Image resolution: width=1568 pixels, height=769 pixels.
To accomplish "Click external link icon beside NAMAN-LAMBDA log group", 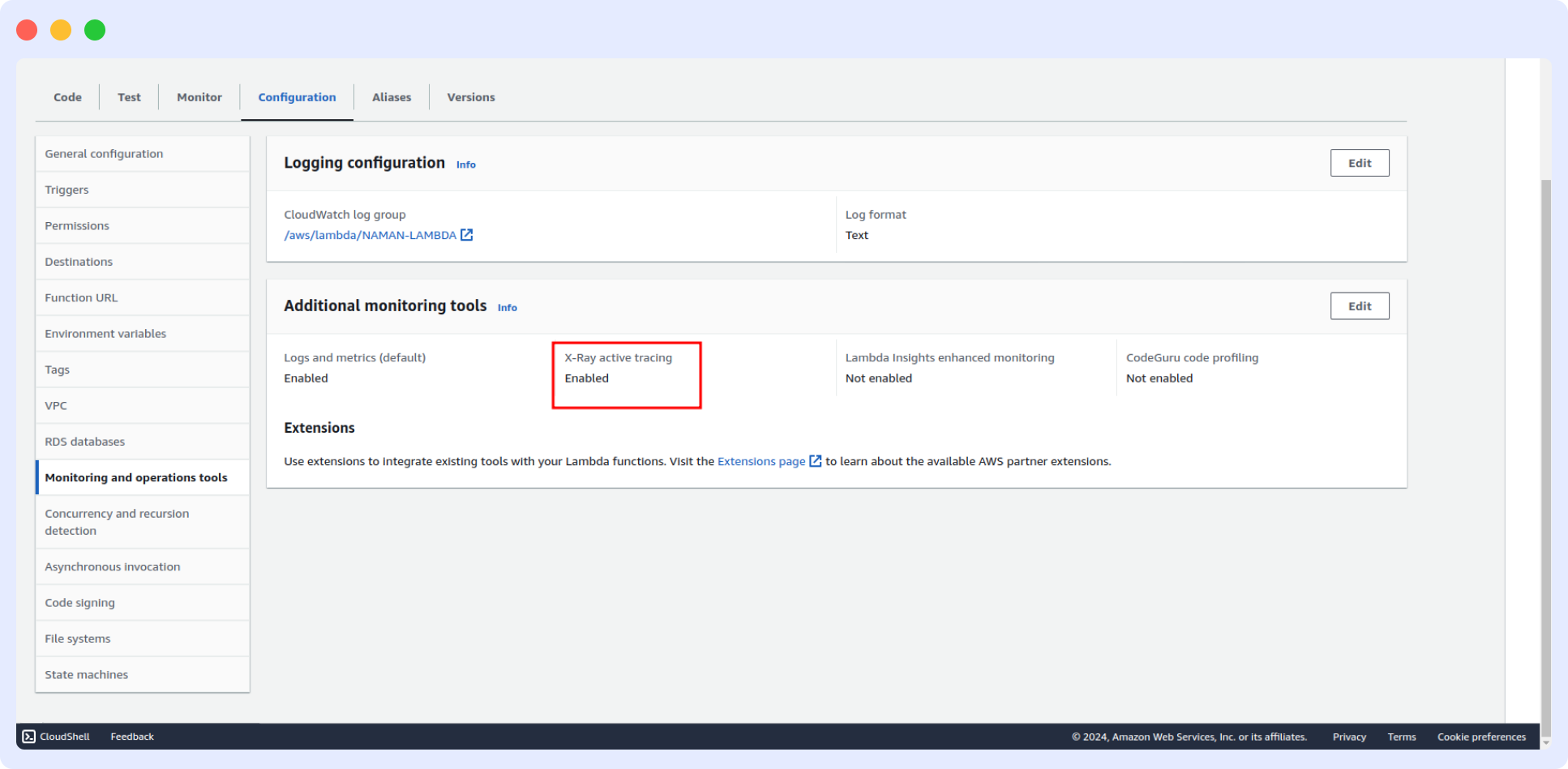I will (x=467, y=235).
